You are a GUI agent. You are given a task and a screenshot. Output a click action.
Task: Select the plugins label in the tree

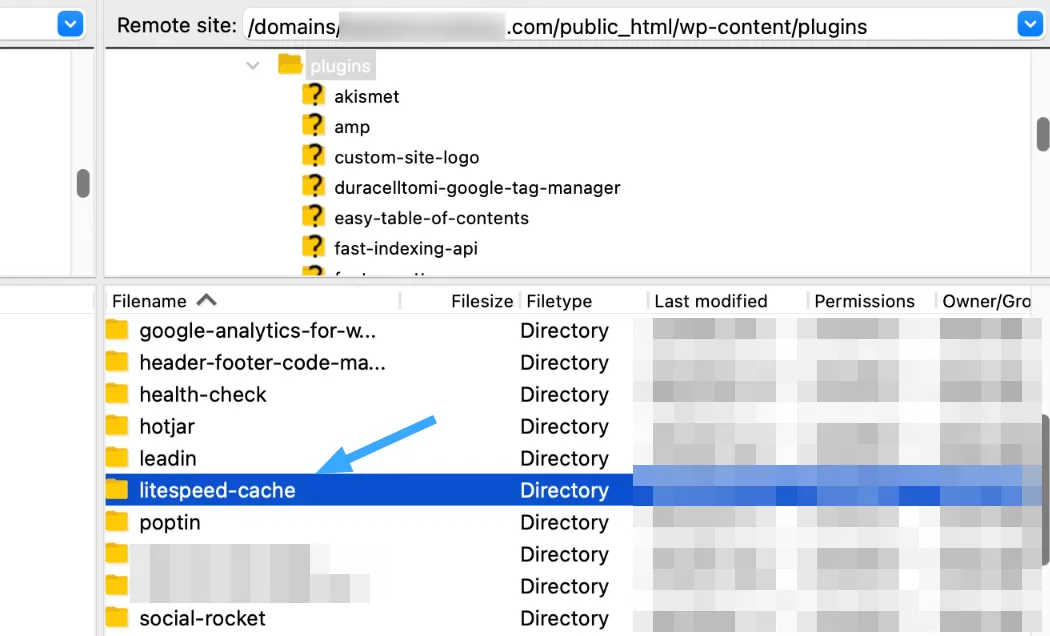(x=340, y=66)
